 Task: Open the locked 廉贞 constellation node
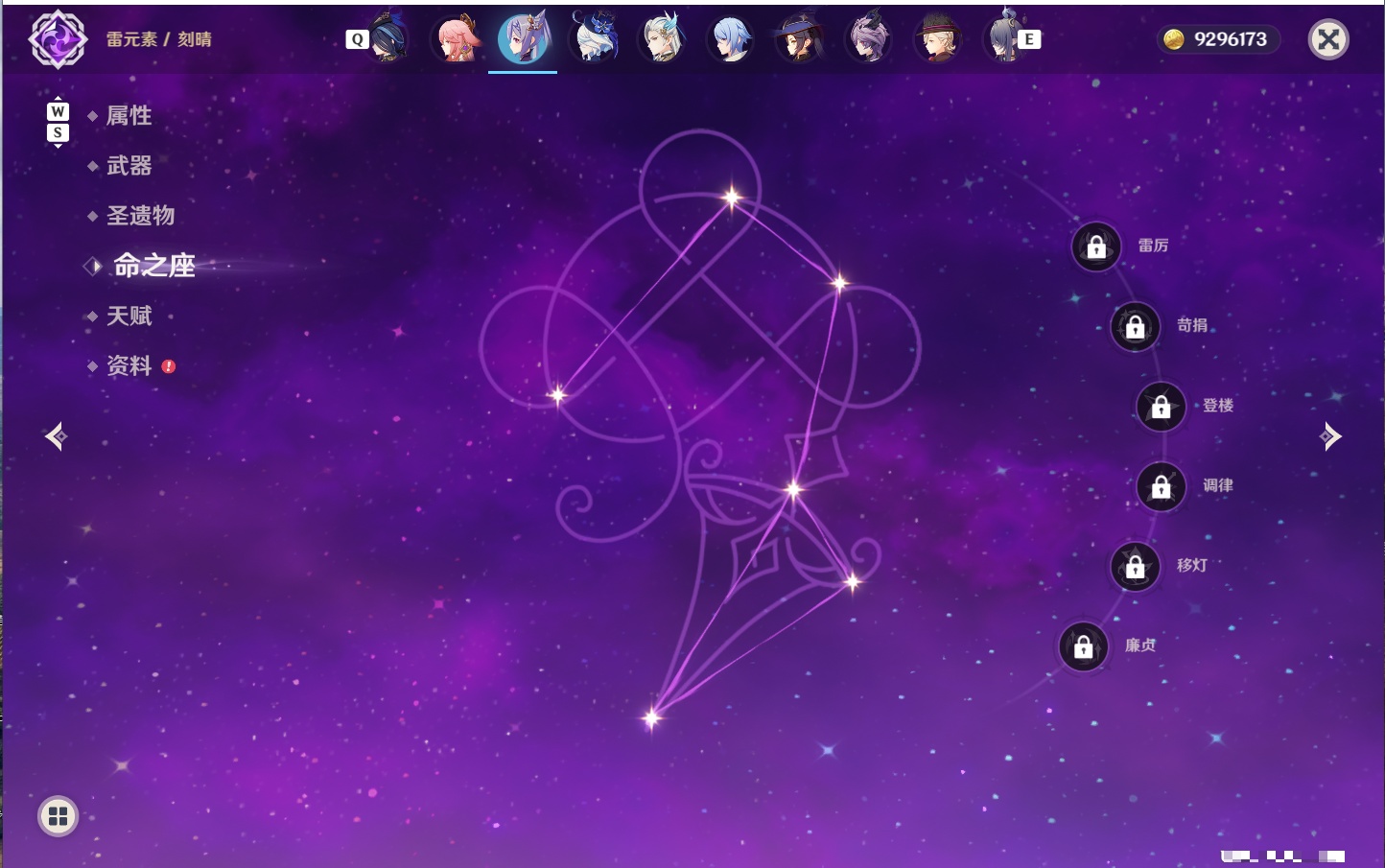coord(1084,646)
